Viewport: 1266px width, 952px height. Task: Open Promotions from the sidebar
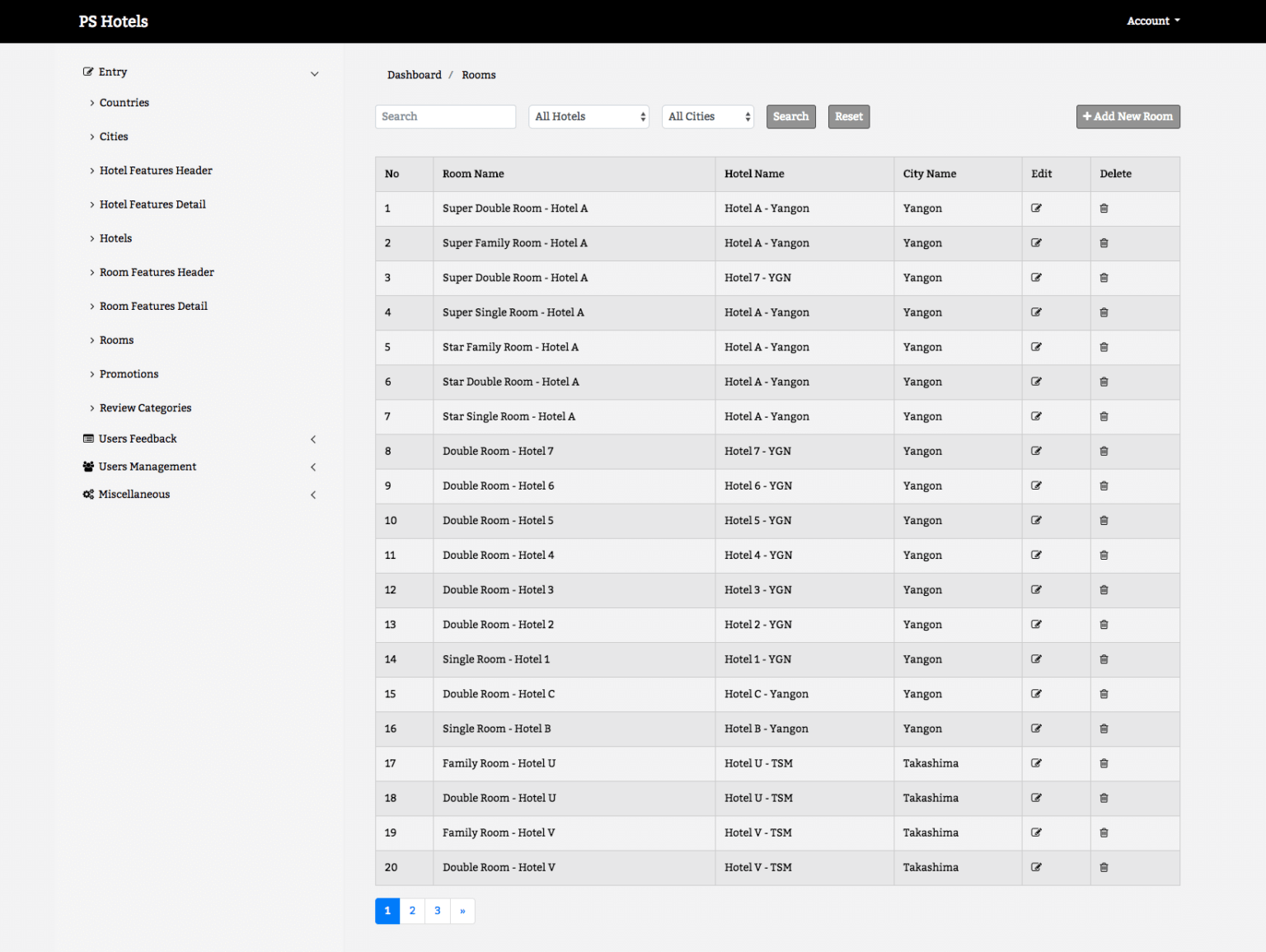pos(129,373)
